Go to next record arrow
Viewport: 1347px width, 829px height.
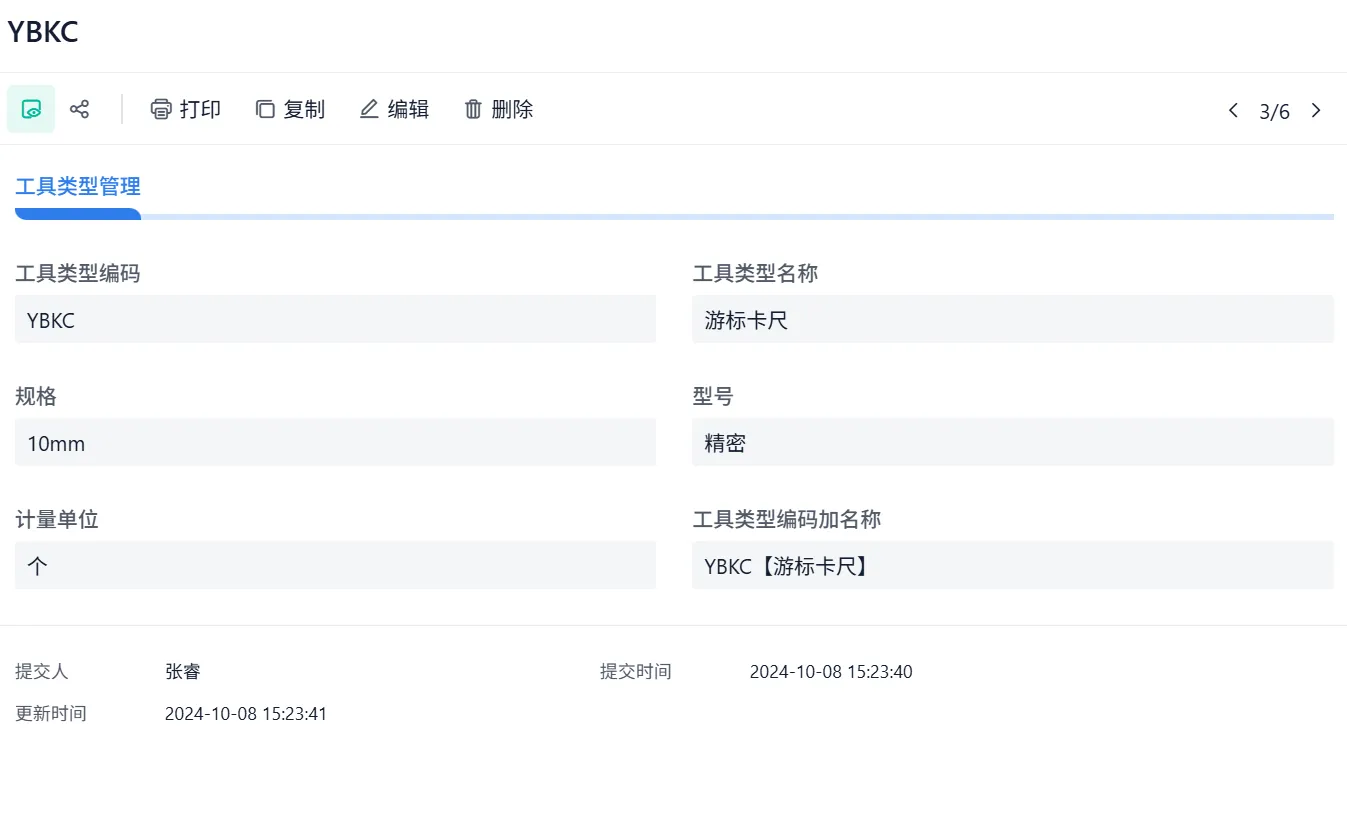pyautogui.click(x=1316, y=110)
